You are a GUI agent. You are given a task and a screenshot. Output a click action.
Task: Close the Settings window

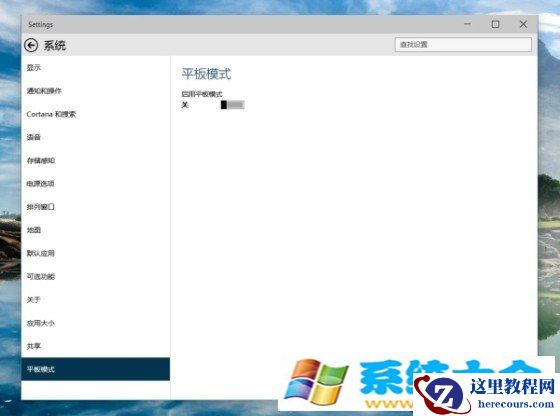[523, 24]
